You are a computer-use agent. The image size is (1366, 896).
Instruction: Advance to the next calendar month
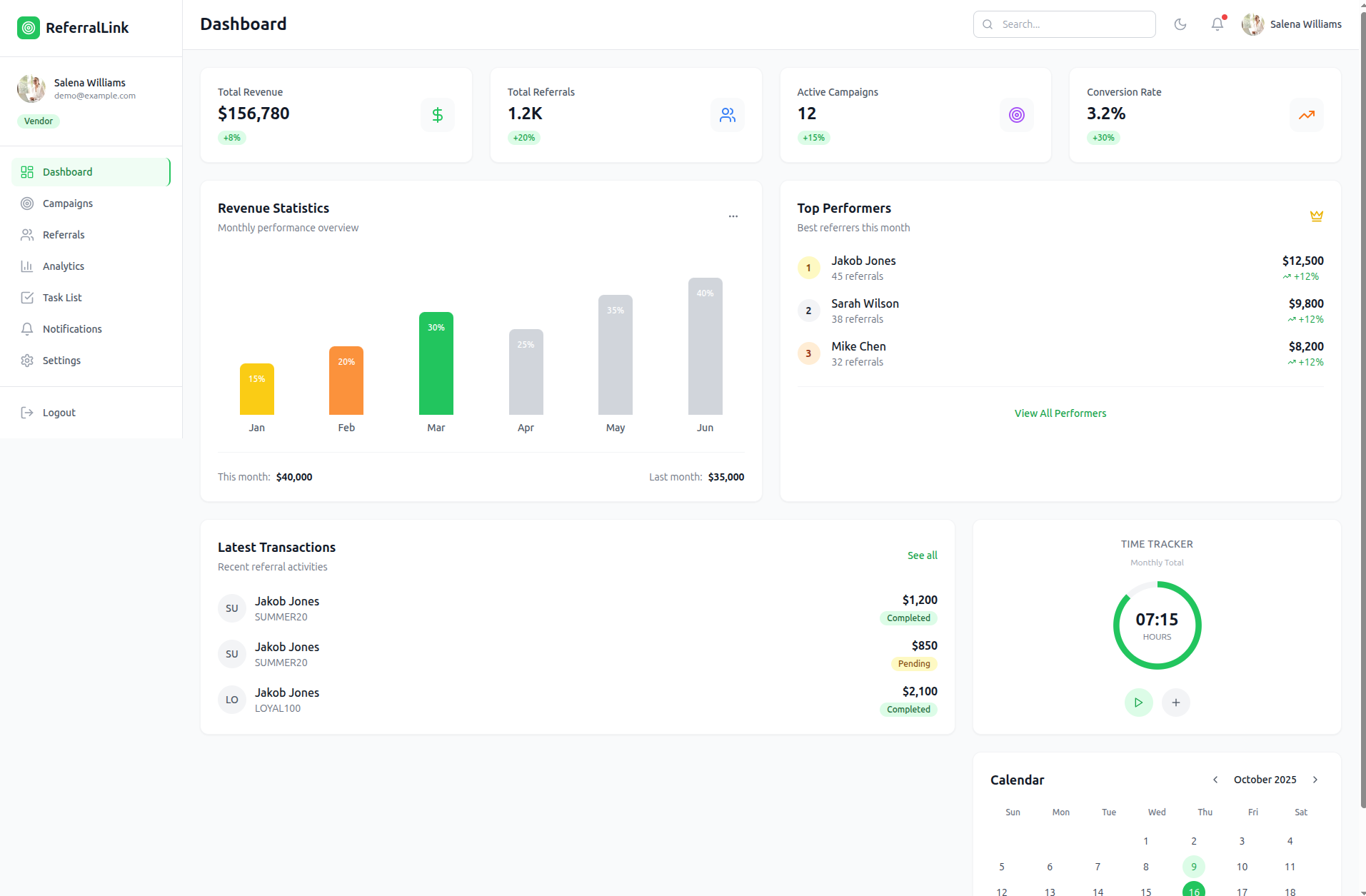pyautogui.click(x=1315, y=780)
